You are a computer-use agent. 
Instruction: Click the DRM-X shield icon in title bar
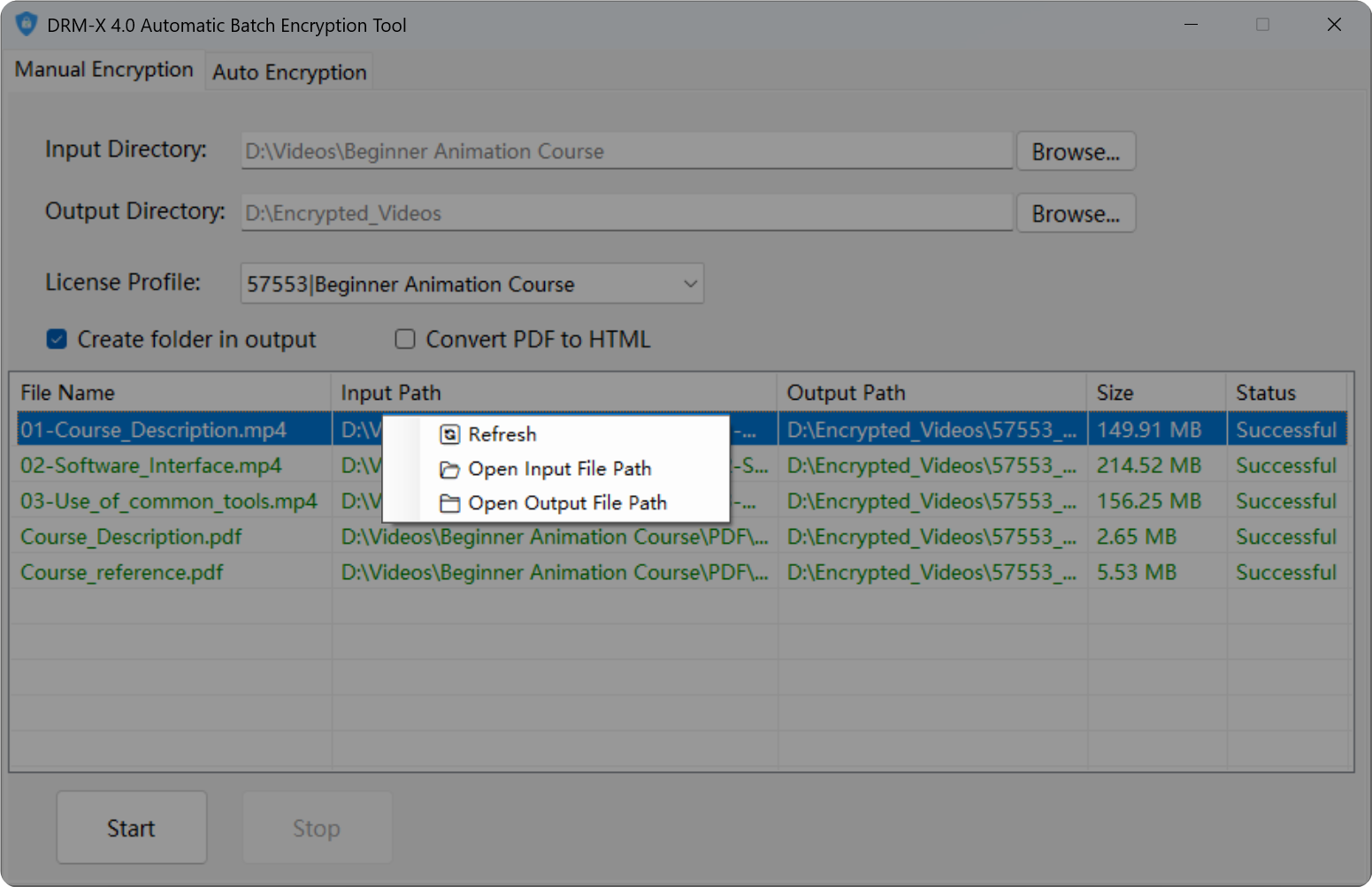(x=27, y=24)
